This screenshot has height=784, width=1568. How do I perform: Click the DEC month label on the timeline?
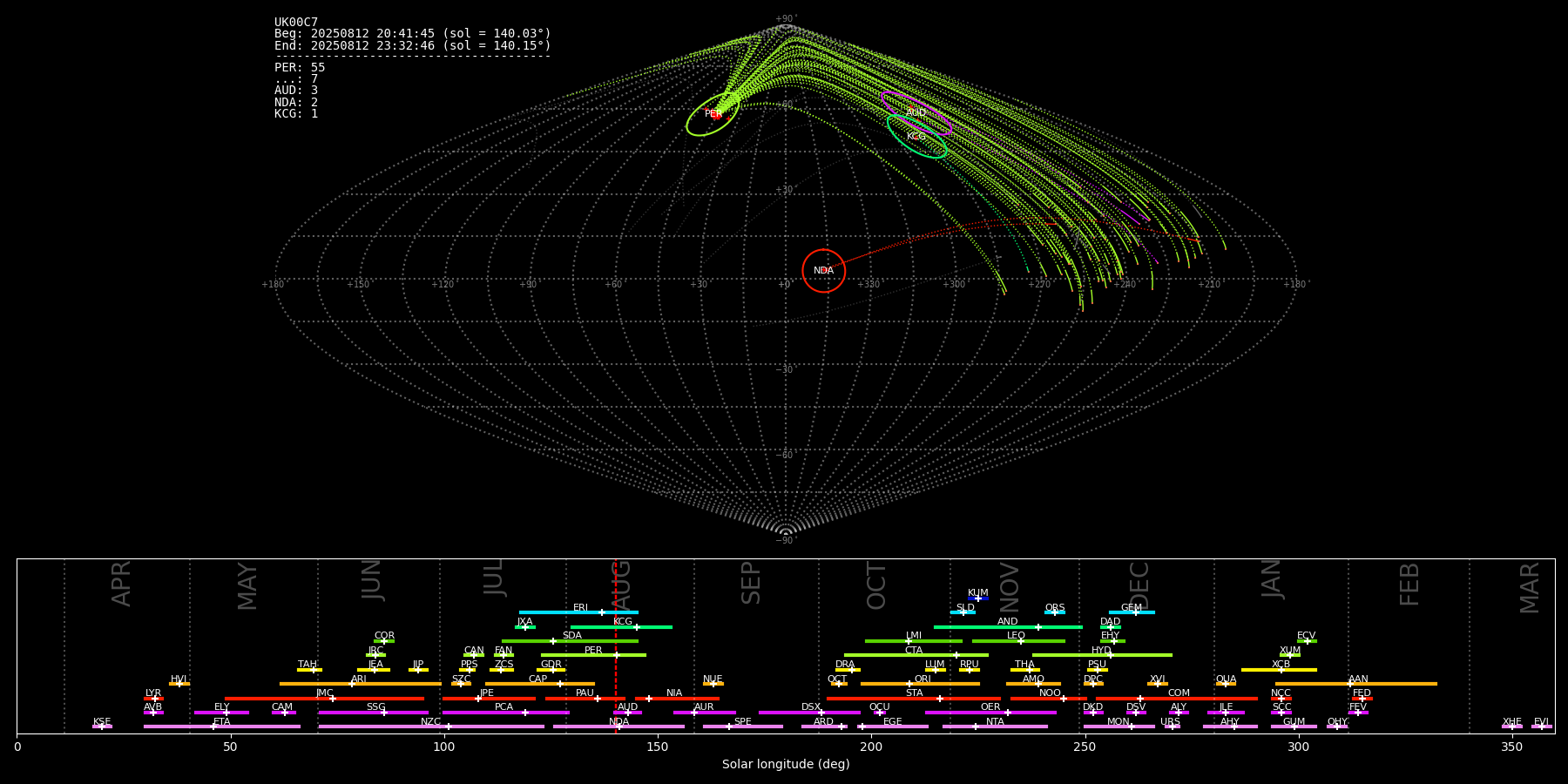coord(1139,585)
